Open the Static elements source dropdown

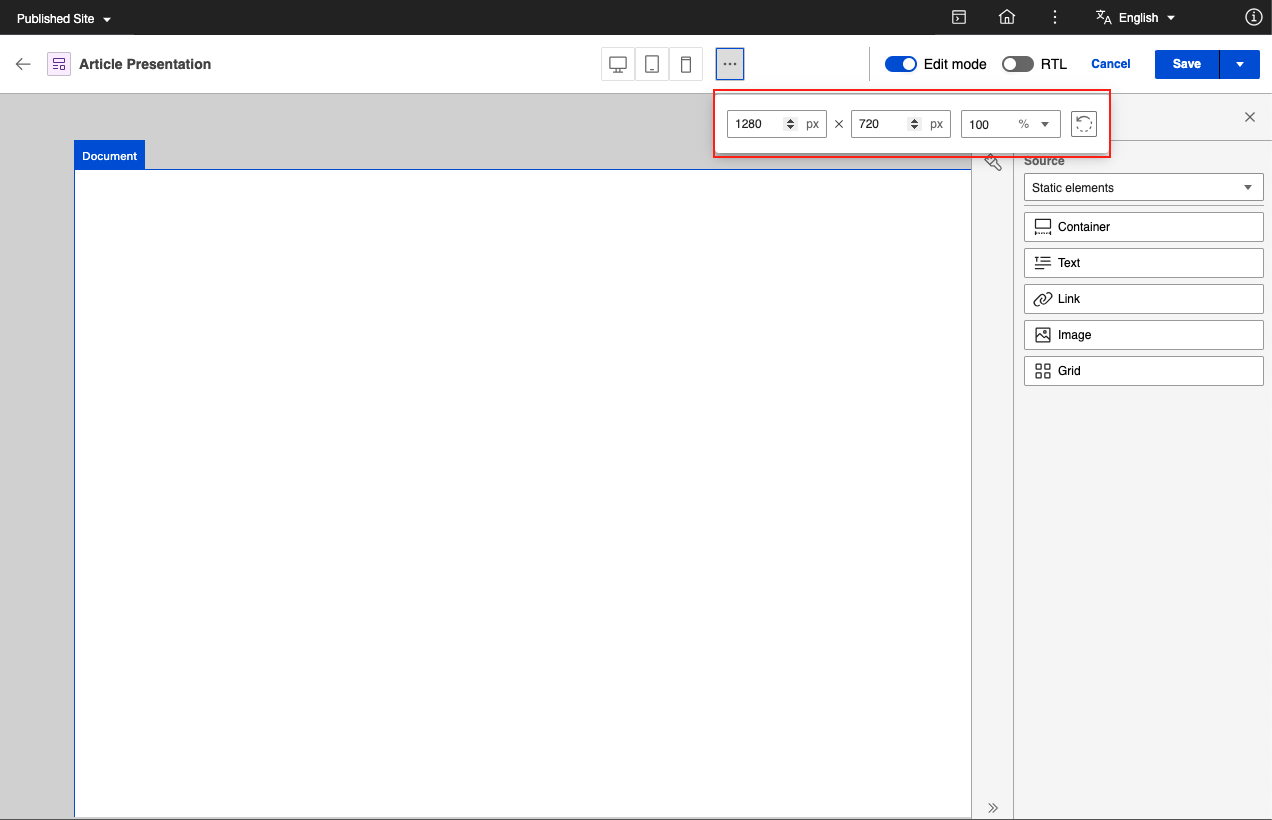tap(1143, 188)
